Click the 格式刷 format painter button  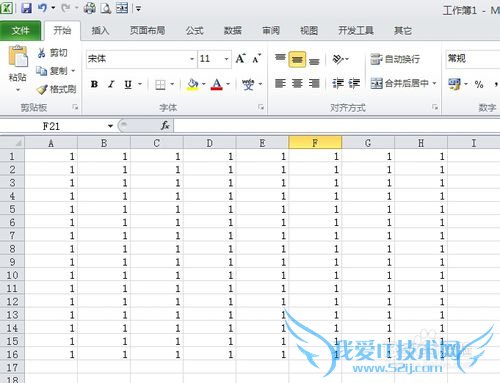click(56, 89)
